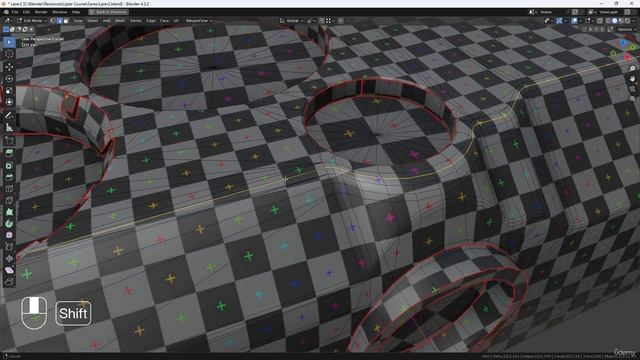Image resolution: width=640 pixels, height=360 pixels.
Task: Click the Back to Previous button
Action: [109, 12]
